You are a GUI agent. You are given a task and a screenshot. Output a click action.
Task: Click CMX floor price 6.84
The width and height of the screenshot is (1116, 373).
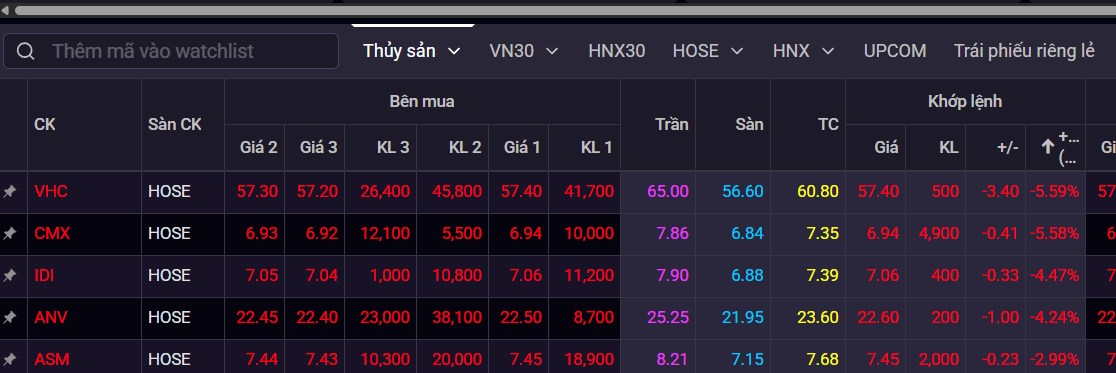pos(747,233)
